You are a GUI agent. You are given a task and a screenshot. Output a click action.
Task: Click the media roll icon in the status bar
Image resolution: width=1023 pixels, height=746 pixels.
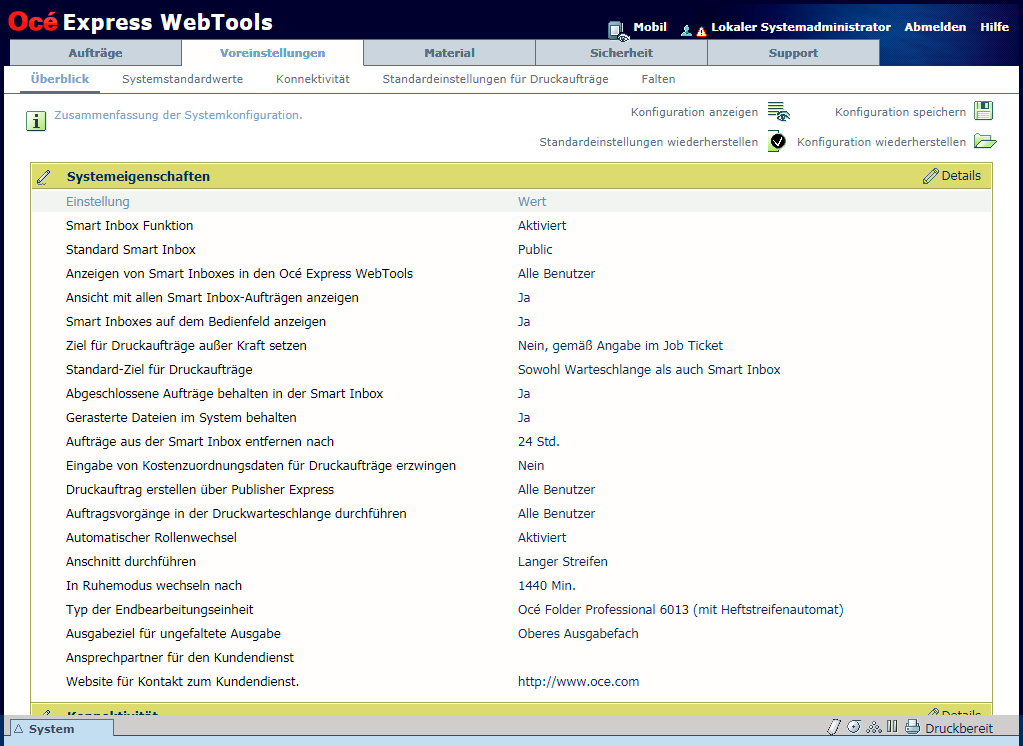(x=853, y=727)
